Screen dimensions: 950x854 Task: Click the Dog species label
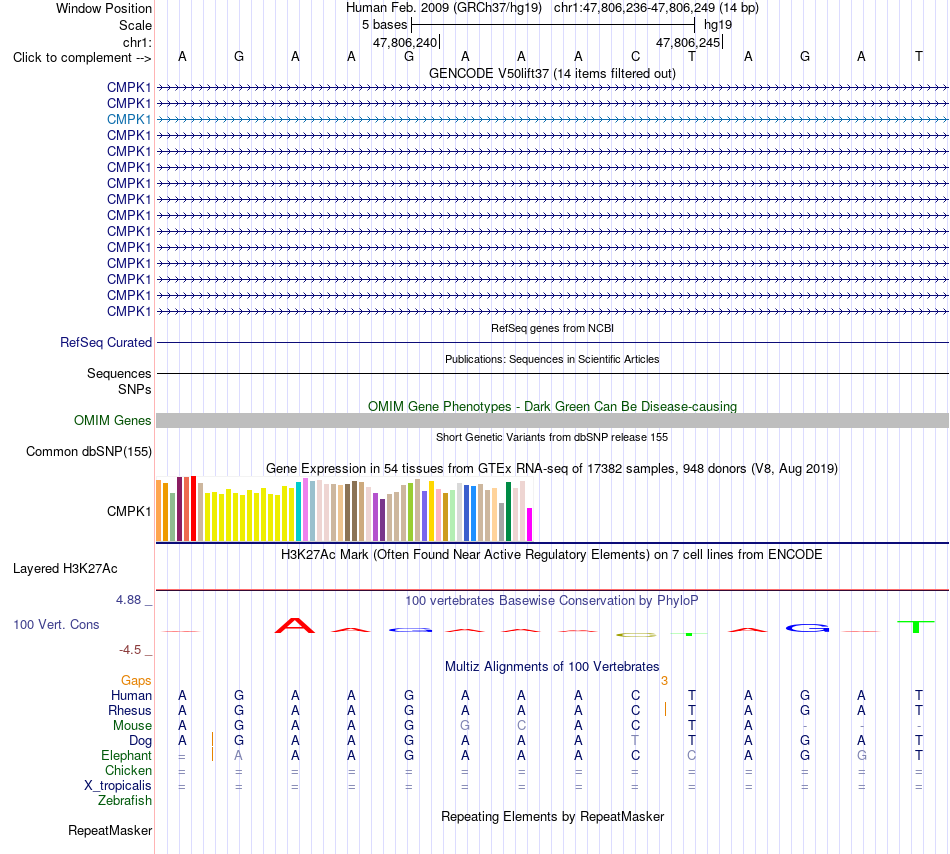(140, 741)
